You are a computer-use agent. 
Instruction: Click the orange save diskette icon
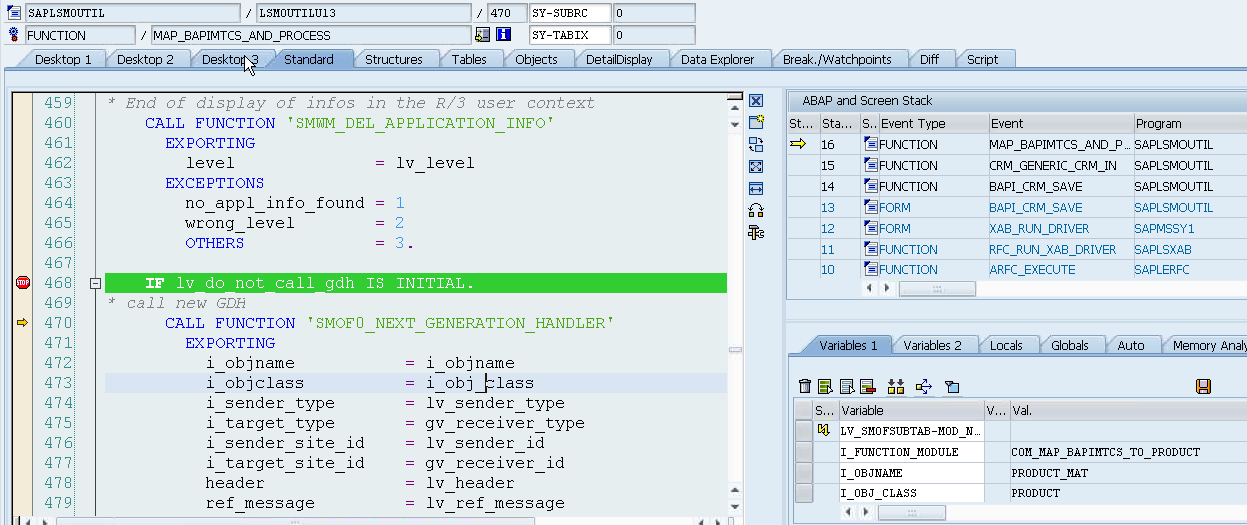pyautogui.click(x=1204, y=386)
